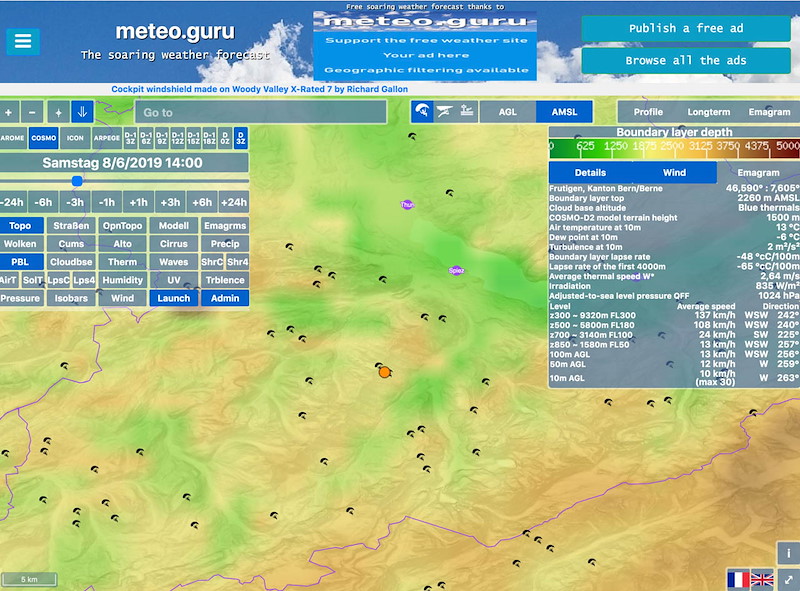Click Publish a free ad button
The width and height of the screenshot is (800, 591).
[x=686, y=29]
